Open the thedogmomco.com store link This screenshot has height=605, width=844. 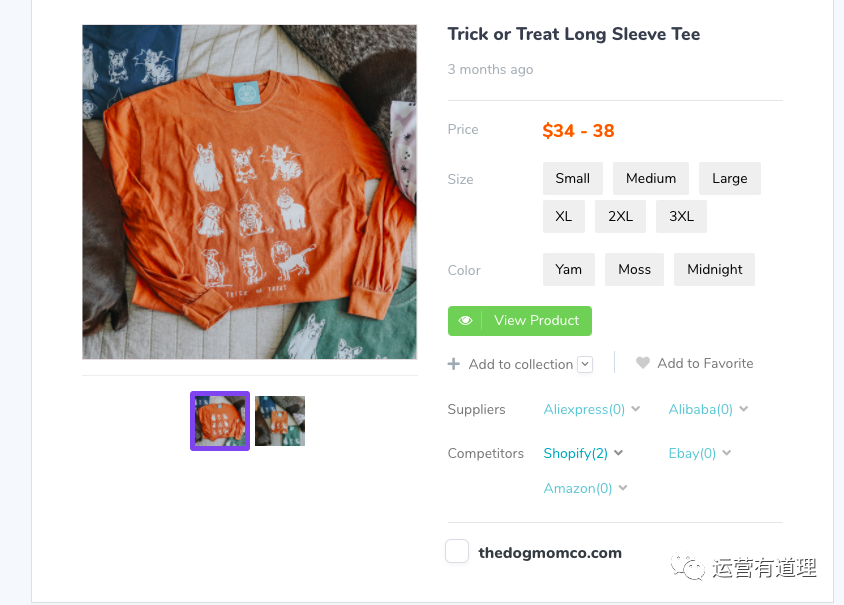tap(550, 552)
